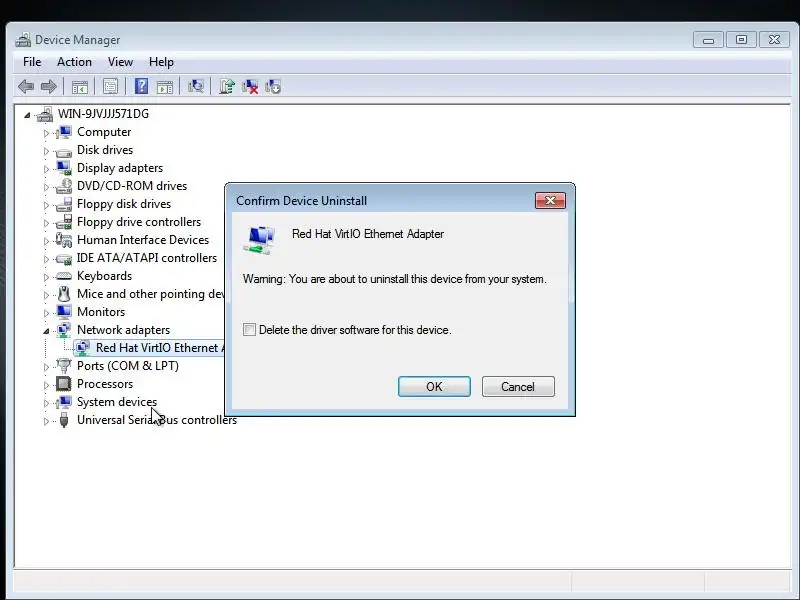The width and height of the screenshot is (800, 600).
Task: Expand the DVD/CD-ROM drives node
Action: [x=46, y=187]
